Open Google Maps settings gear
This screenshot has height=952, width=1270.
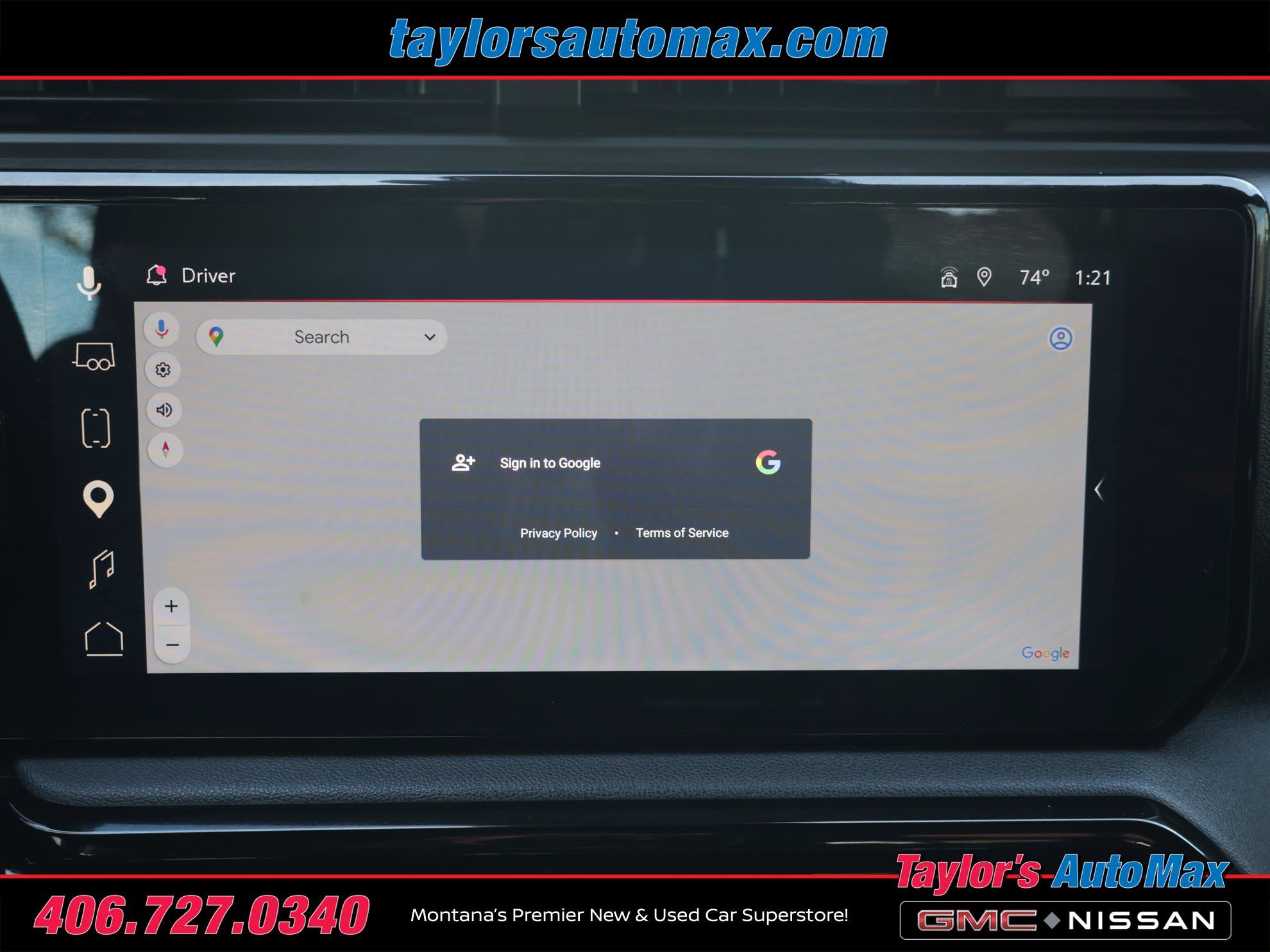[x=163, y=370]
